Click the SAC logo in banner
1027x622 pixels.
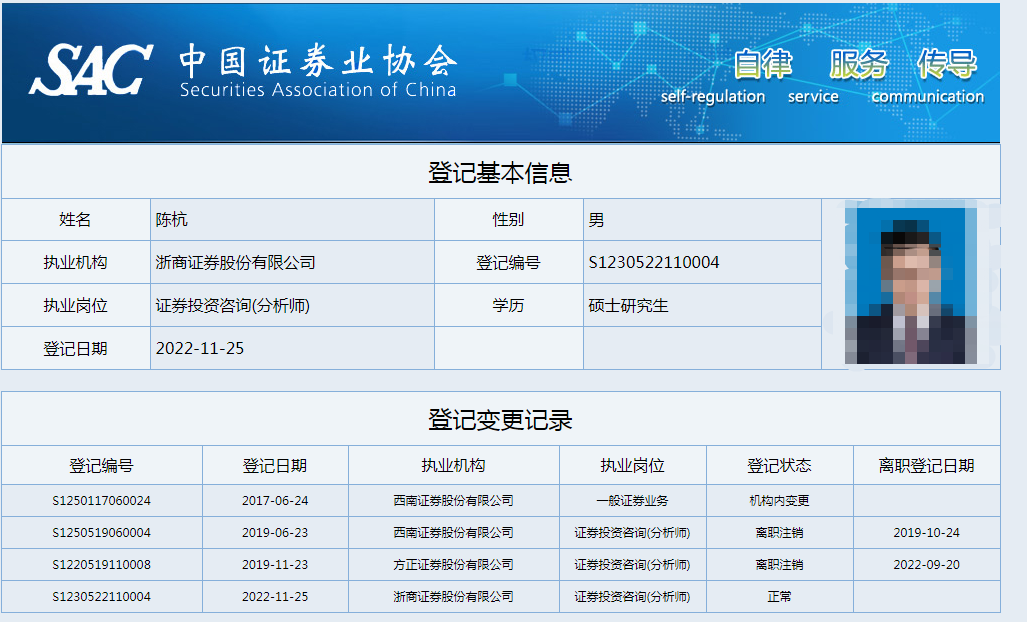click(91, 69)
